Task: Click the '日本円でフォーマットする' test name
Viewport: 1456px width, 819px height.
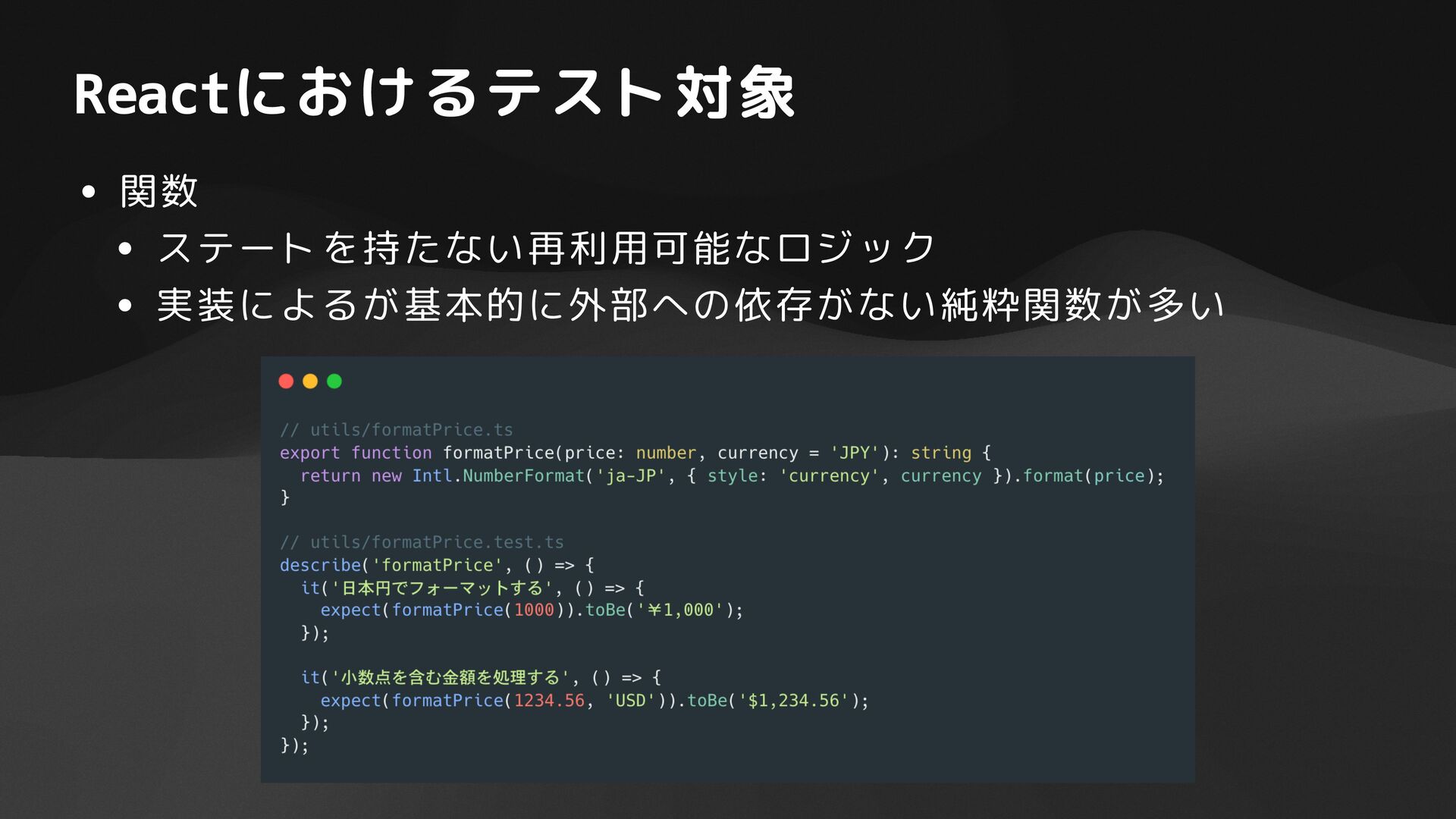Action: [x=443, y=588]
